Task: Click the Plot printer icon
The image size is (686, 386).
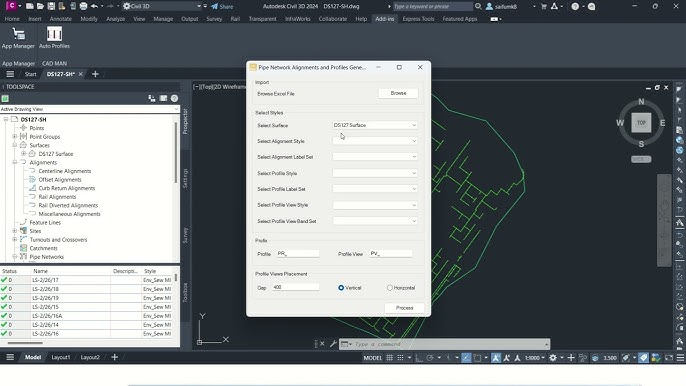Action: [83, 6]
